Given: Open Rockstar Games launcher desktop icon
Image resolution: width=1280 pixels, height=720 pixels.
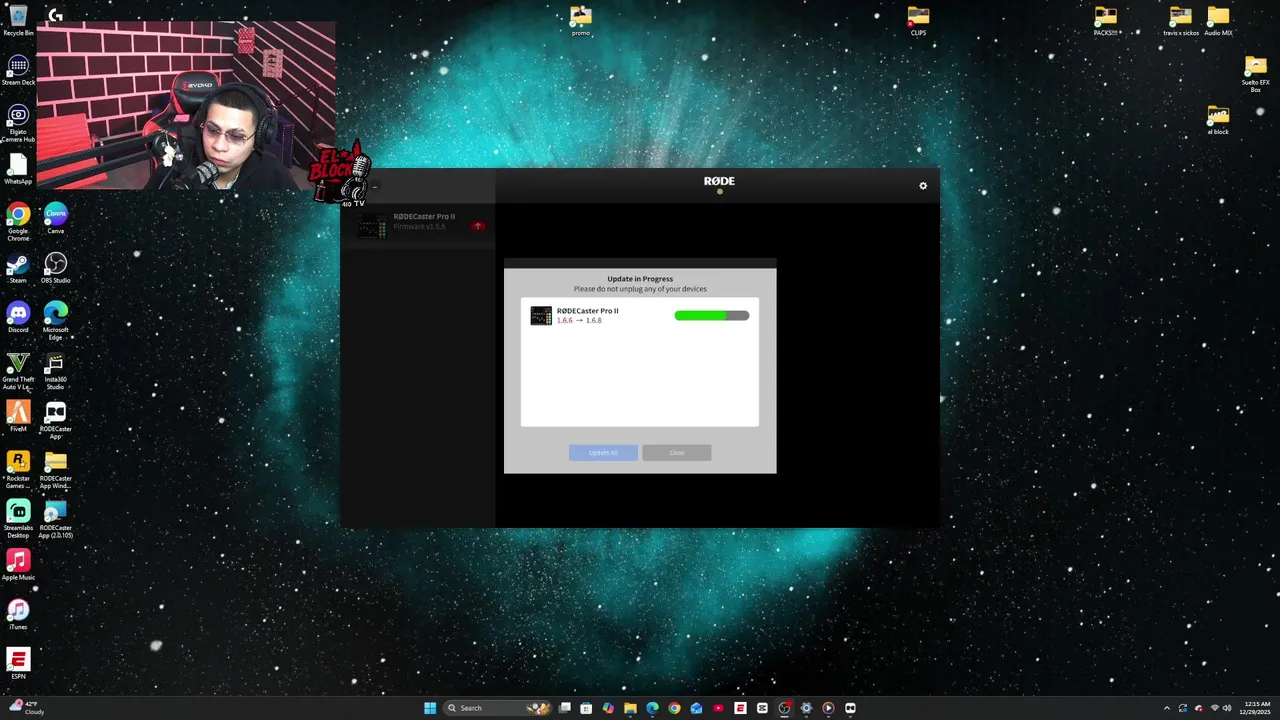Looking at the screenshot, I should point(18,469).
